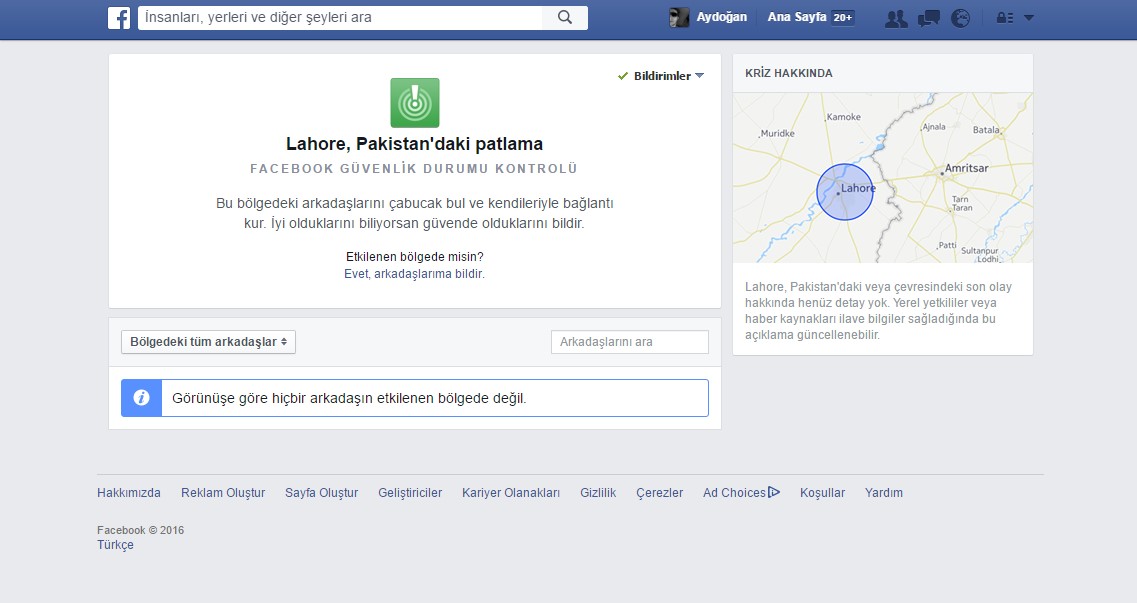Open the Hakkımızda footer link
1137x603 pixels.
129,493
